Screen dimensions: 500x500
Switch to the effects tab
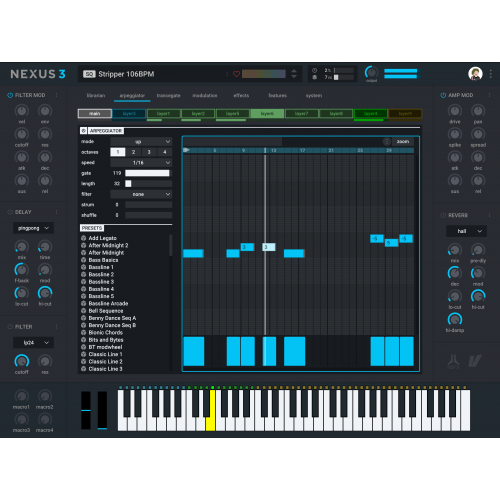pyautogui.click(x=241, y=96)
